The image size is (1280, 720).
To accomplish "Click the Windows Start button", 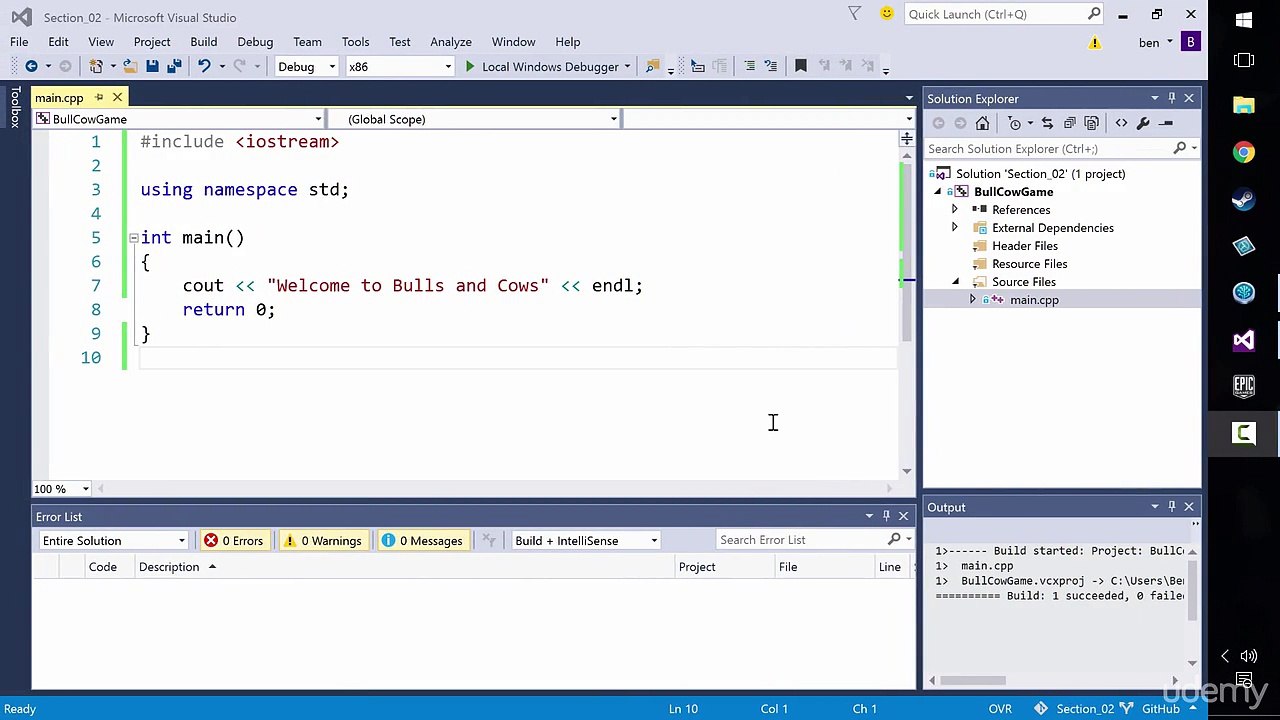I will click(x=1244, y=19).
